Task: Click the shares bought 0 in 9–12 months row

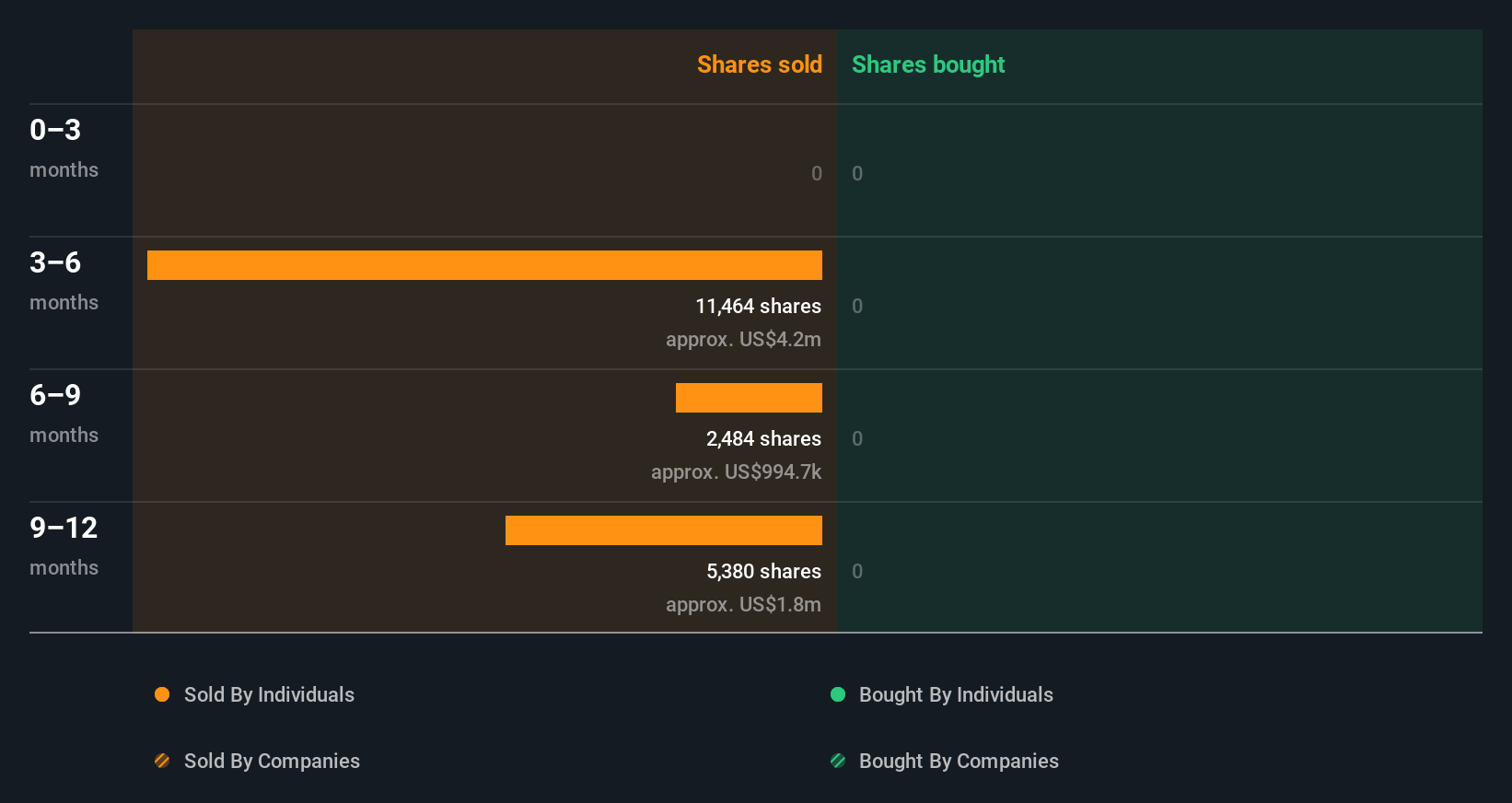Action: (857, 571)
